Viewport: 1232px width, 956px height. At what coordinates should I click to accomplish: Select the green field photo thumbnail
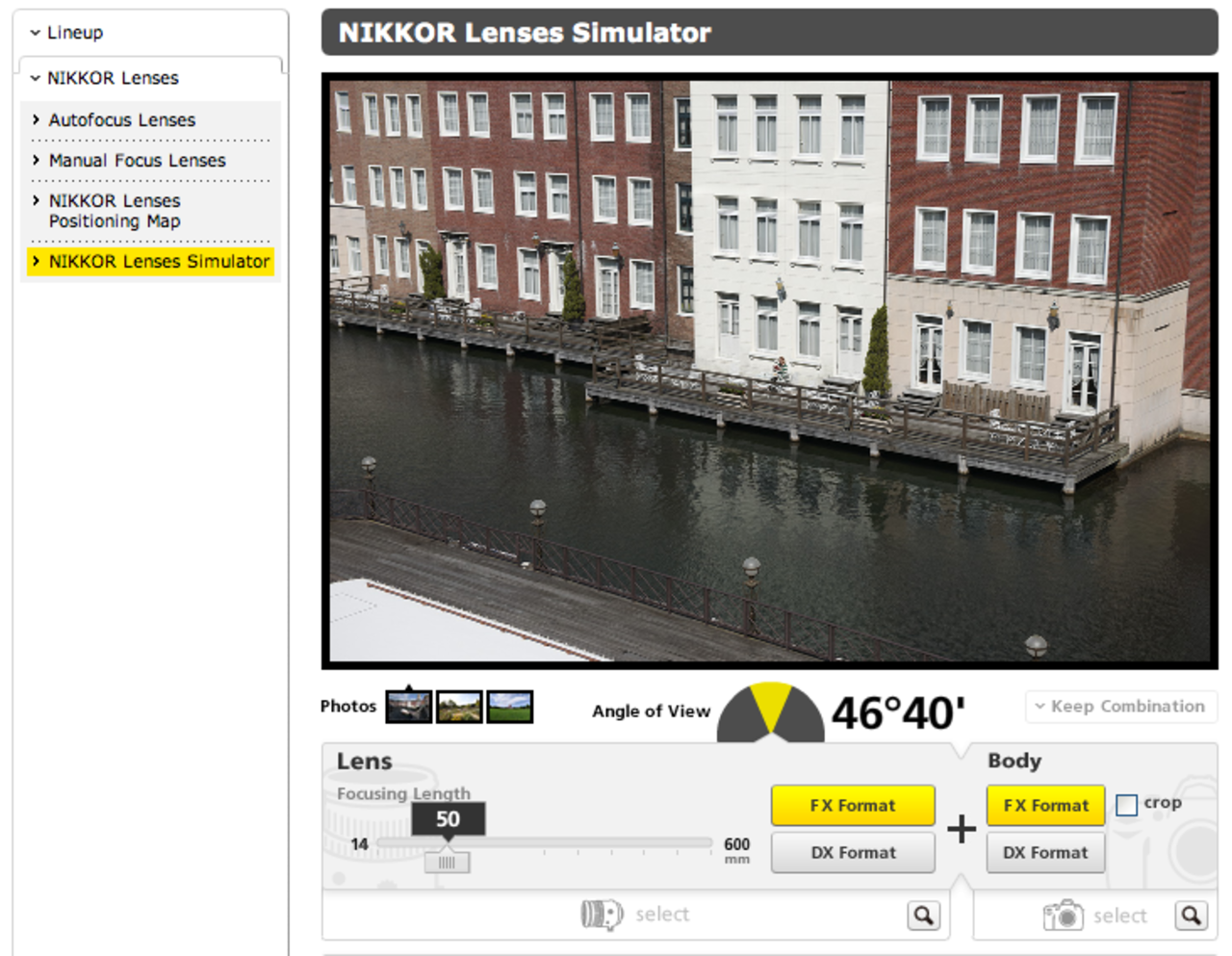click(510, 706)
